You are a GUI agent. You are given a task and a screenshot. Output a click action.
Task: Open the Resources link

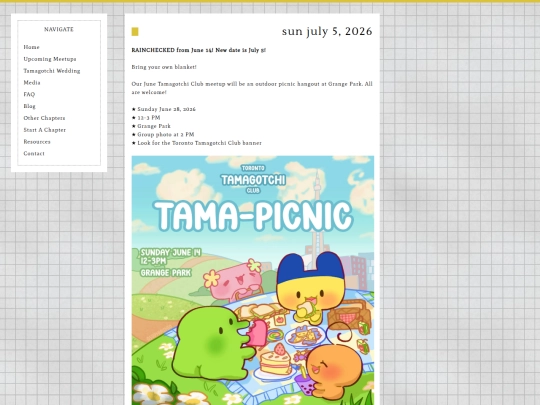point(37,142)
